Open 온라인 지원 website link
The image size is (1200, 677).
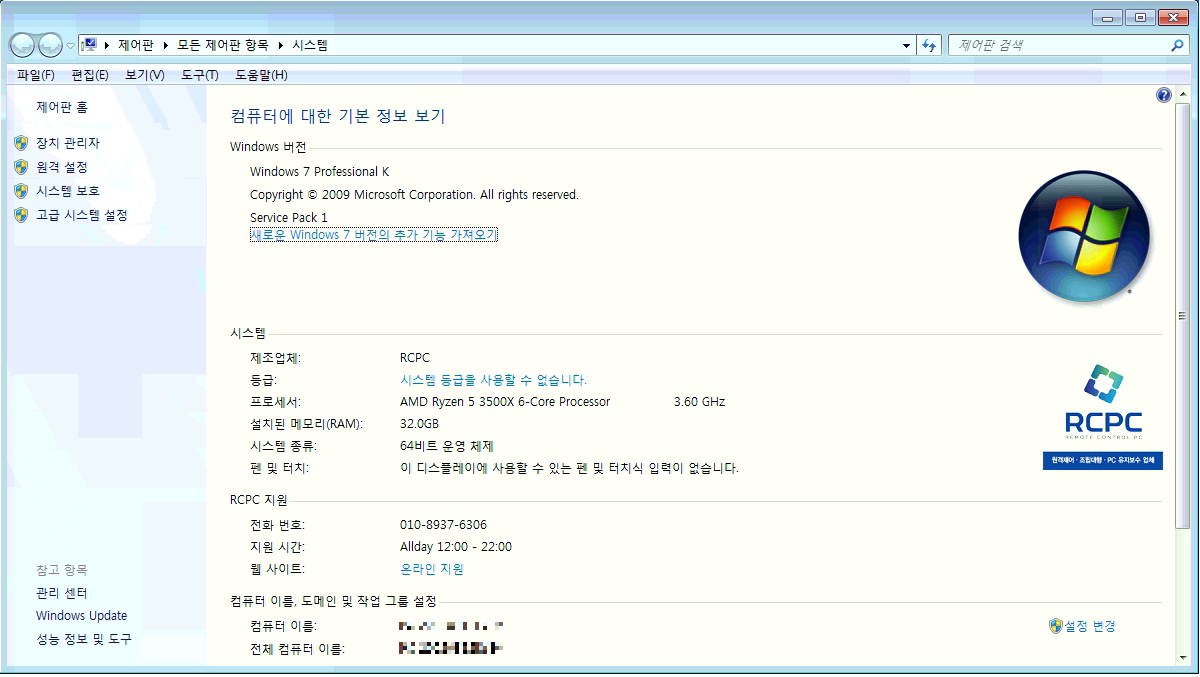(432, 569)
